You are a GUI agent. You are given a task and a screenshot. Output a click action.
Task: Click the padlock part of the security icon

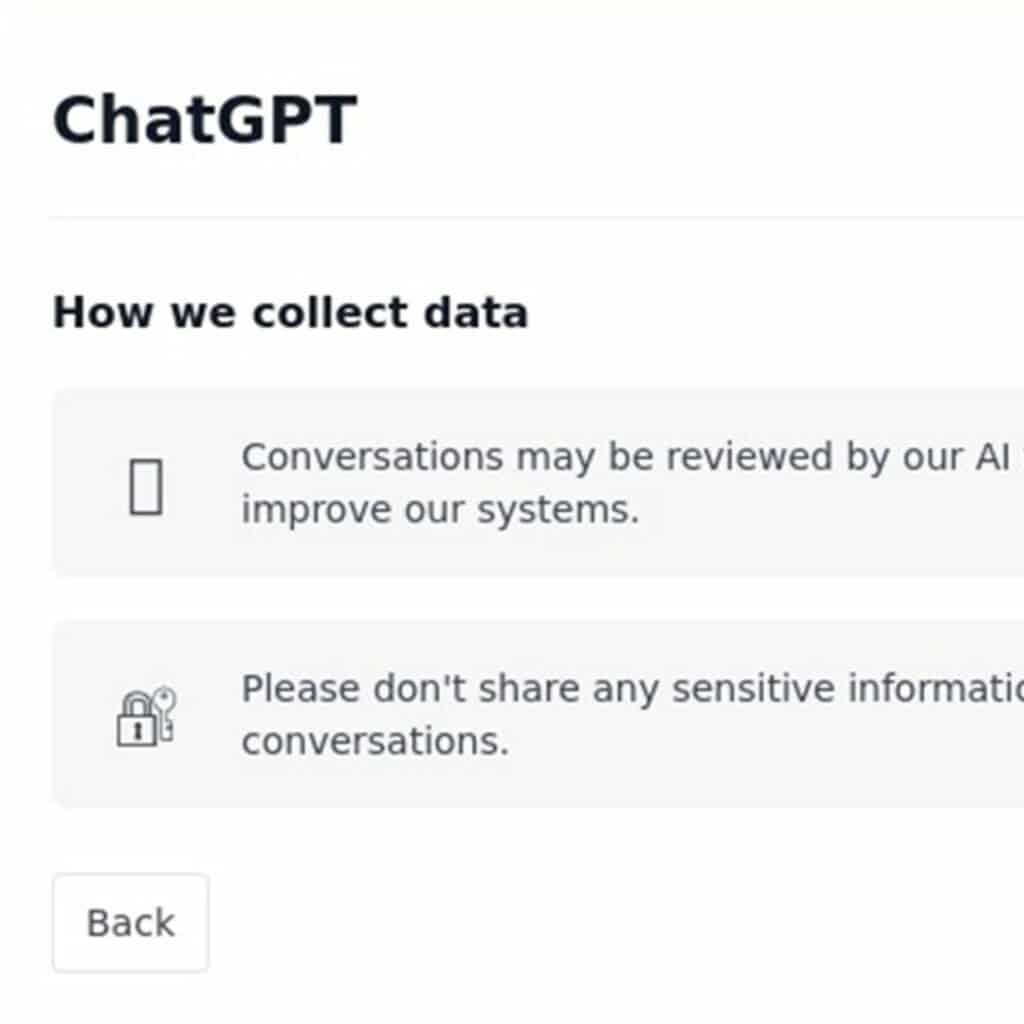pyautogui.click(x=137, y=722)
